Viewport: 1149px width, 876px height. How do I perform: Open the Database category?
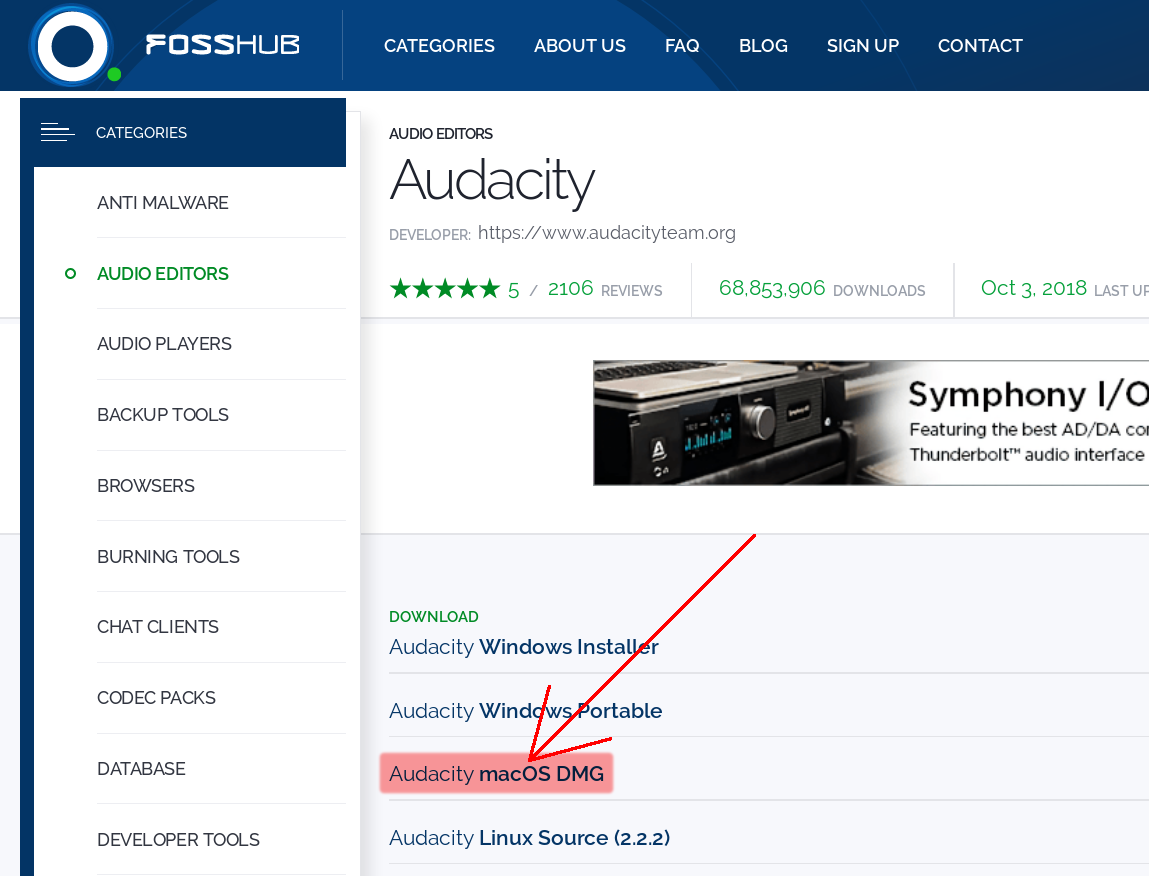(x=141, y=768)
